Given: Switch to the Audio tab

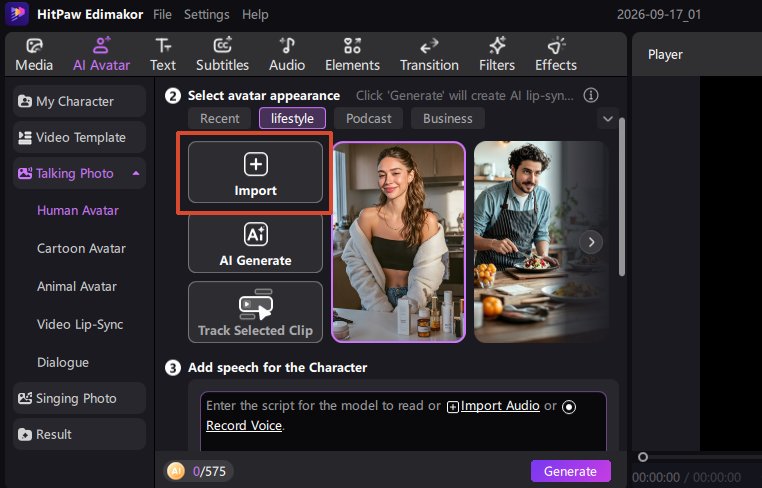Looking at the screenshot, I should click(287, 54).
